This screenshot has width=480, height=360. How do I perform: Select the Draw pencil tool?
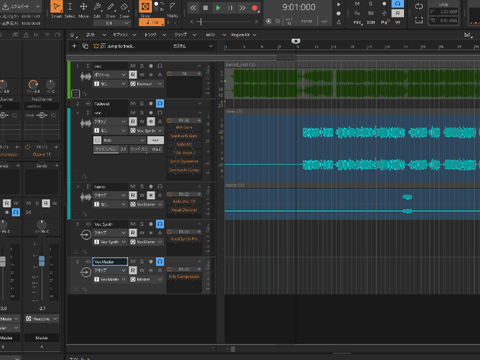(x=111, y=7)
